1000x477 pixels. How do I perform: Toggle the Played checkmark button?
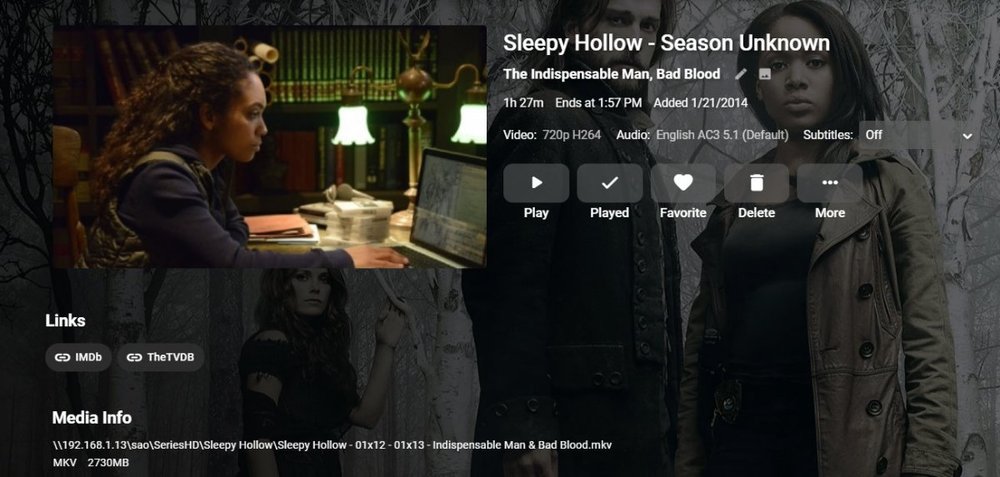coord(610,183)
